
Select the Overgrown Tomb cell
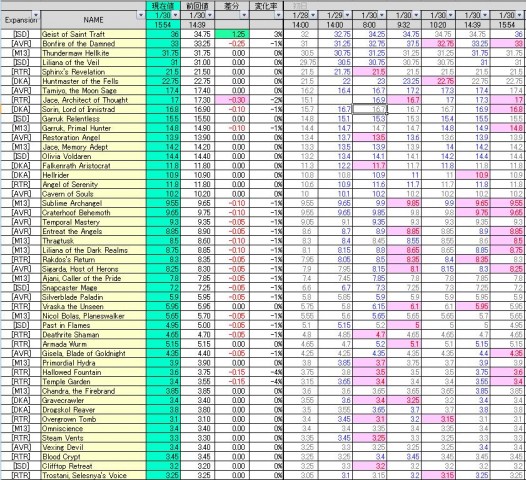click(x=93, y=419)
